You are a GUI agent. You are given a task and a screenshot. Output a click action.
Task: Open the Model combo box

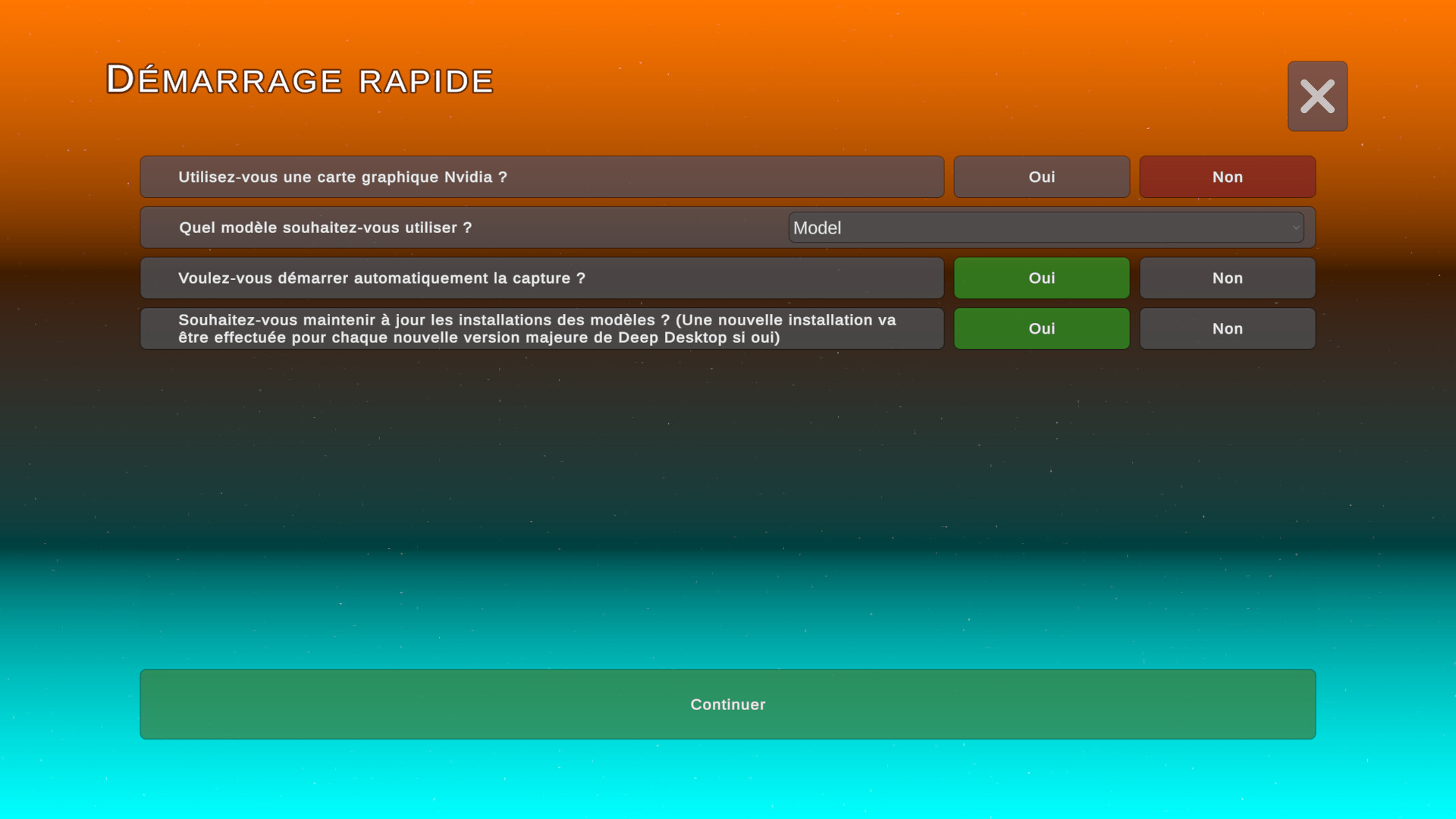(x=1045, y=227)
